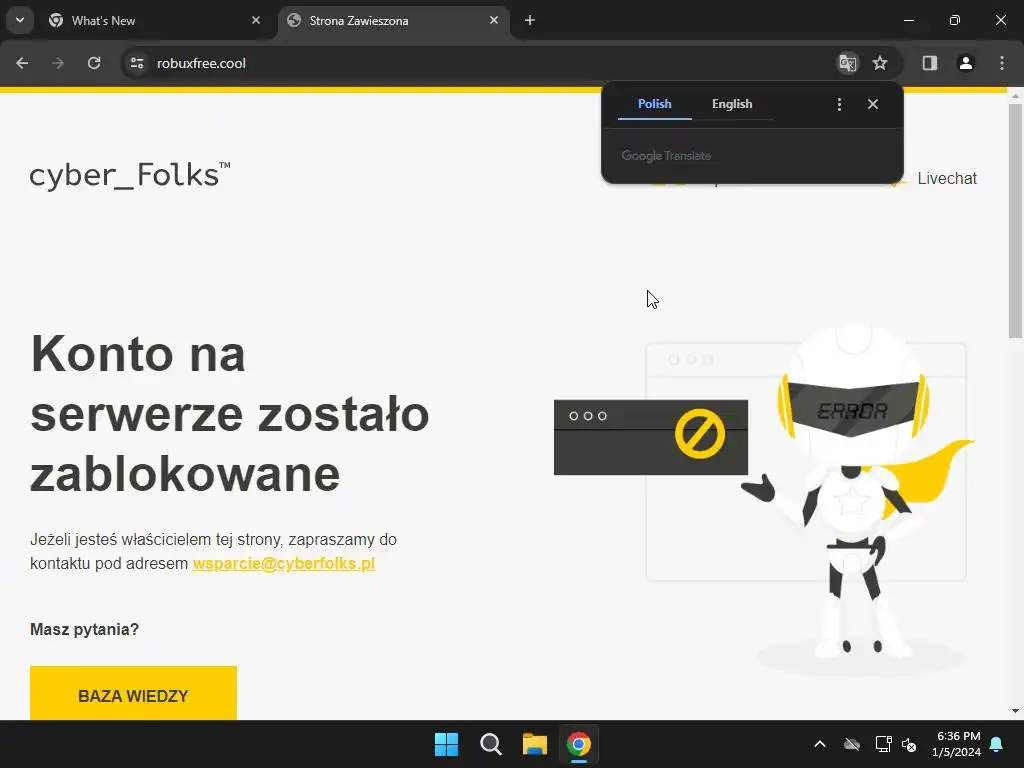
Task: Select Polish tab in translate popup
Action: click(x=654, y=104)
